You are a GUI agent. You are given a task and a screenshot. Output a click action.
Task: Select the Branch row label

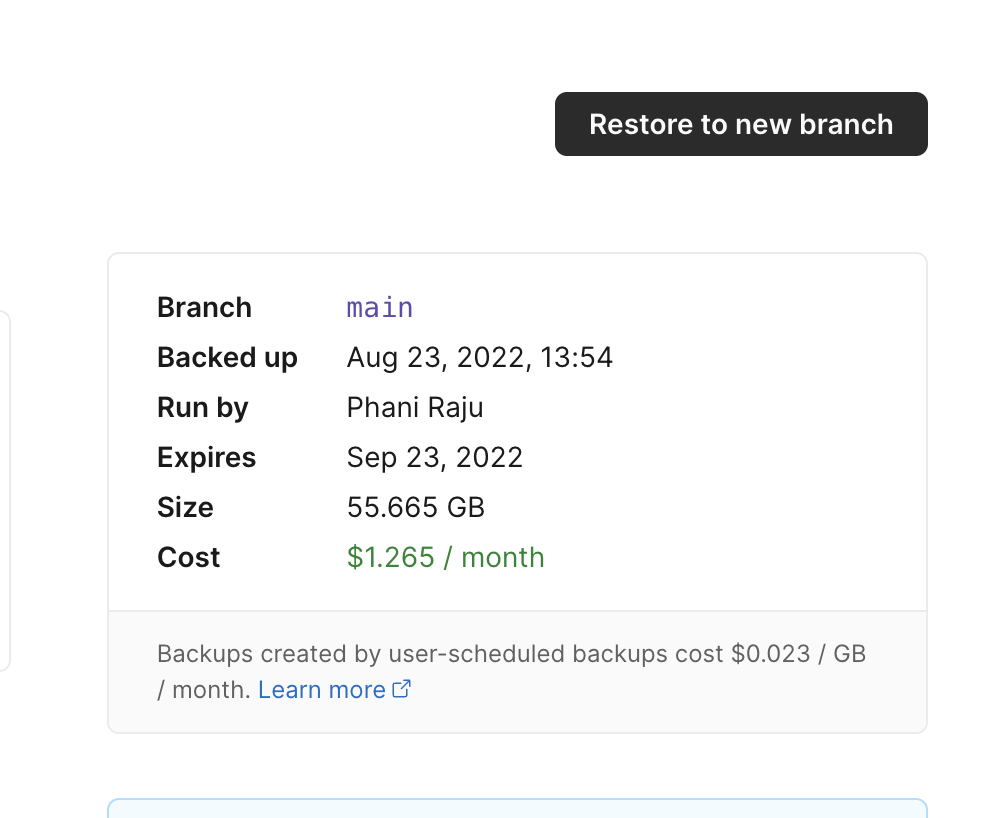[204, 307]
